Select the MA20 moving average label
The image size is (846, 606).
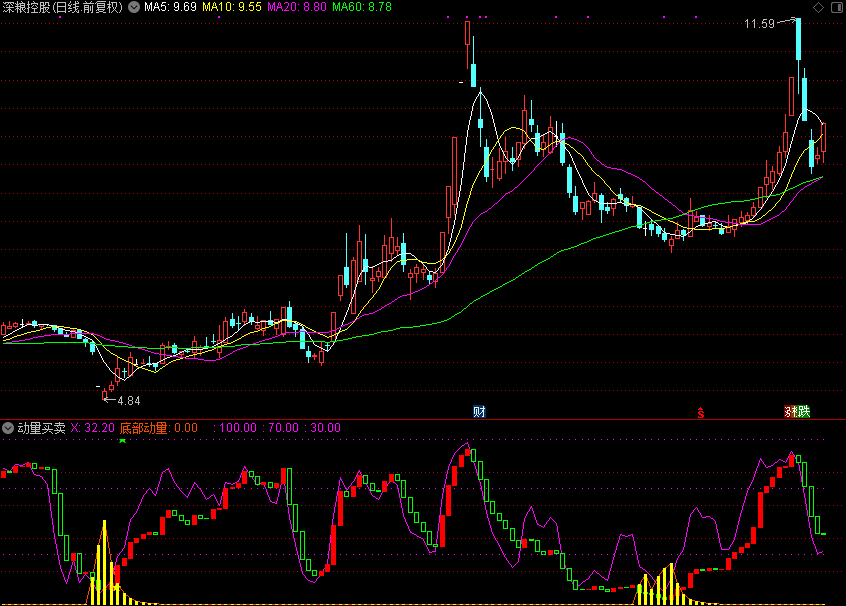point(297,7)
